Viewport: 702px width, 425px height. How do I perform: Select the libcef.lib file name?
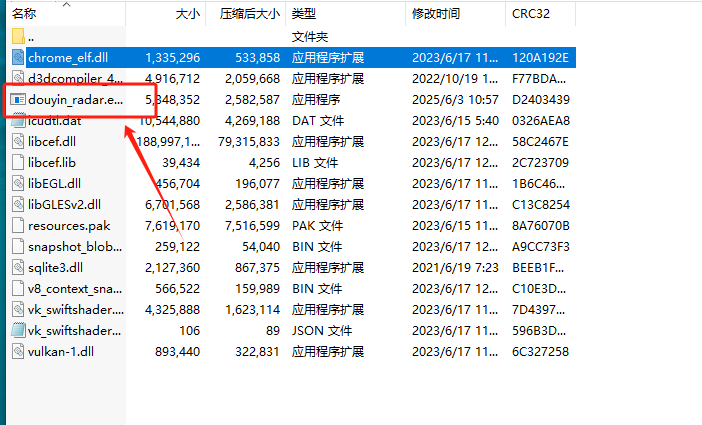click(52, 163)
